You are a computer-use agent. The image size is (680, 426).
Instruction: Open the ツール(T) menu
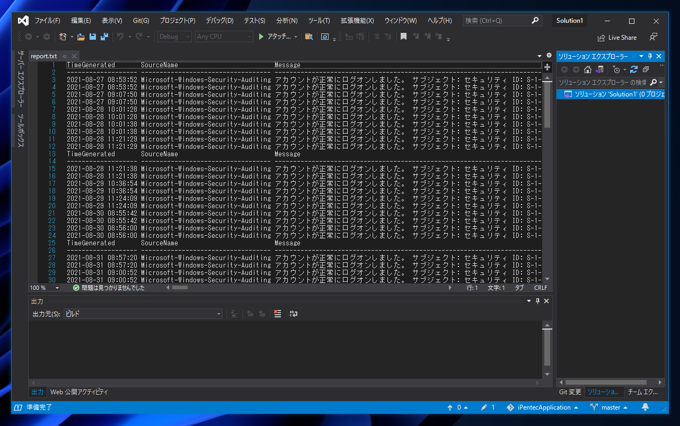[x=319, y=20]
